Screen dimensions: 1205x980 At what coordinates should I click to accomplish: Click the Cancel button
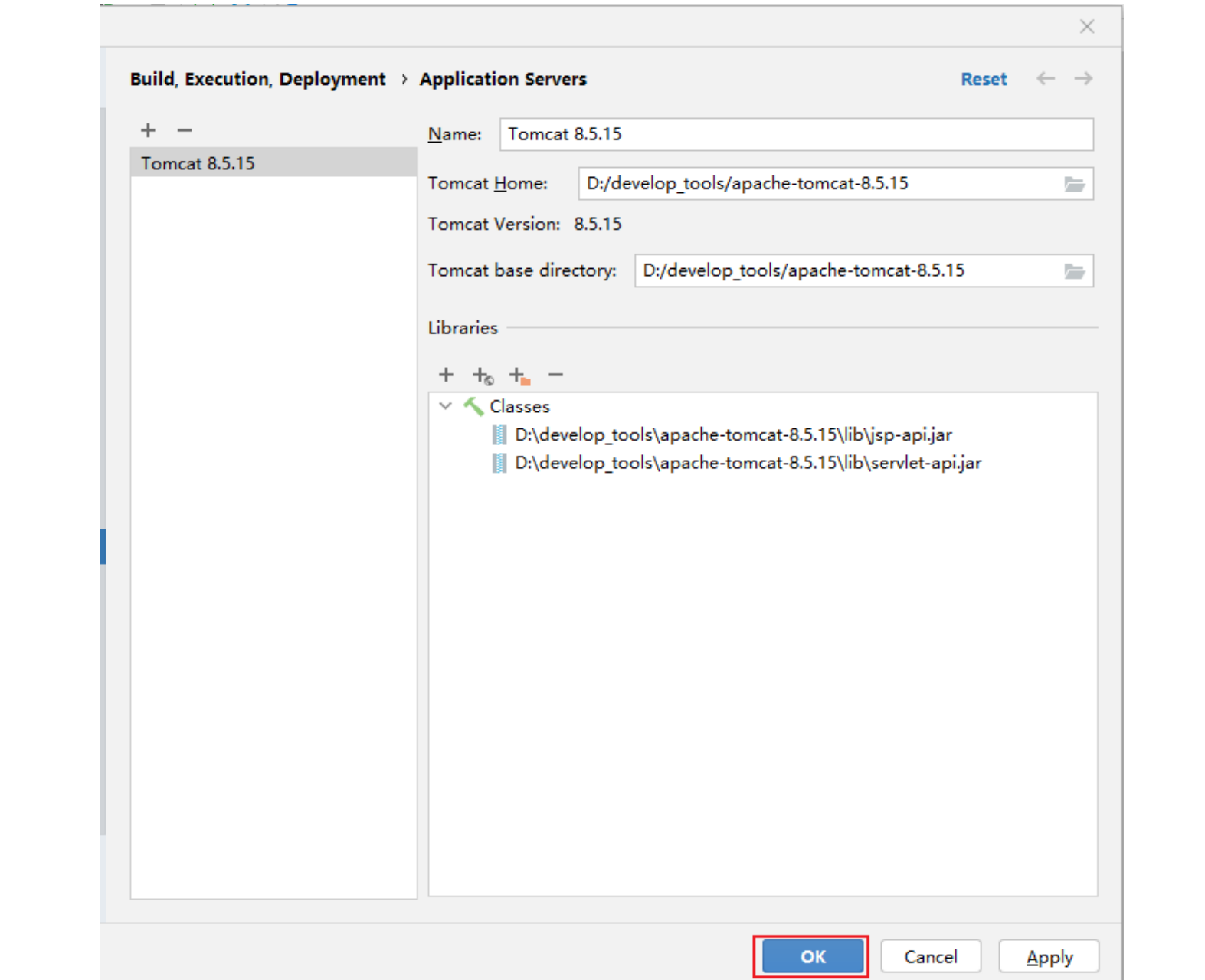pos(930,956)
